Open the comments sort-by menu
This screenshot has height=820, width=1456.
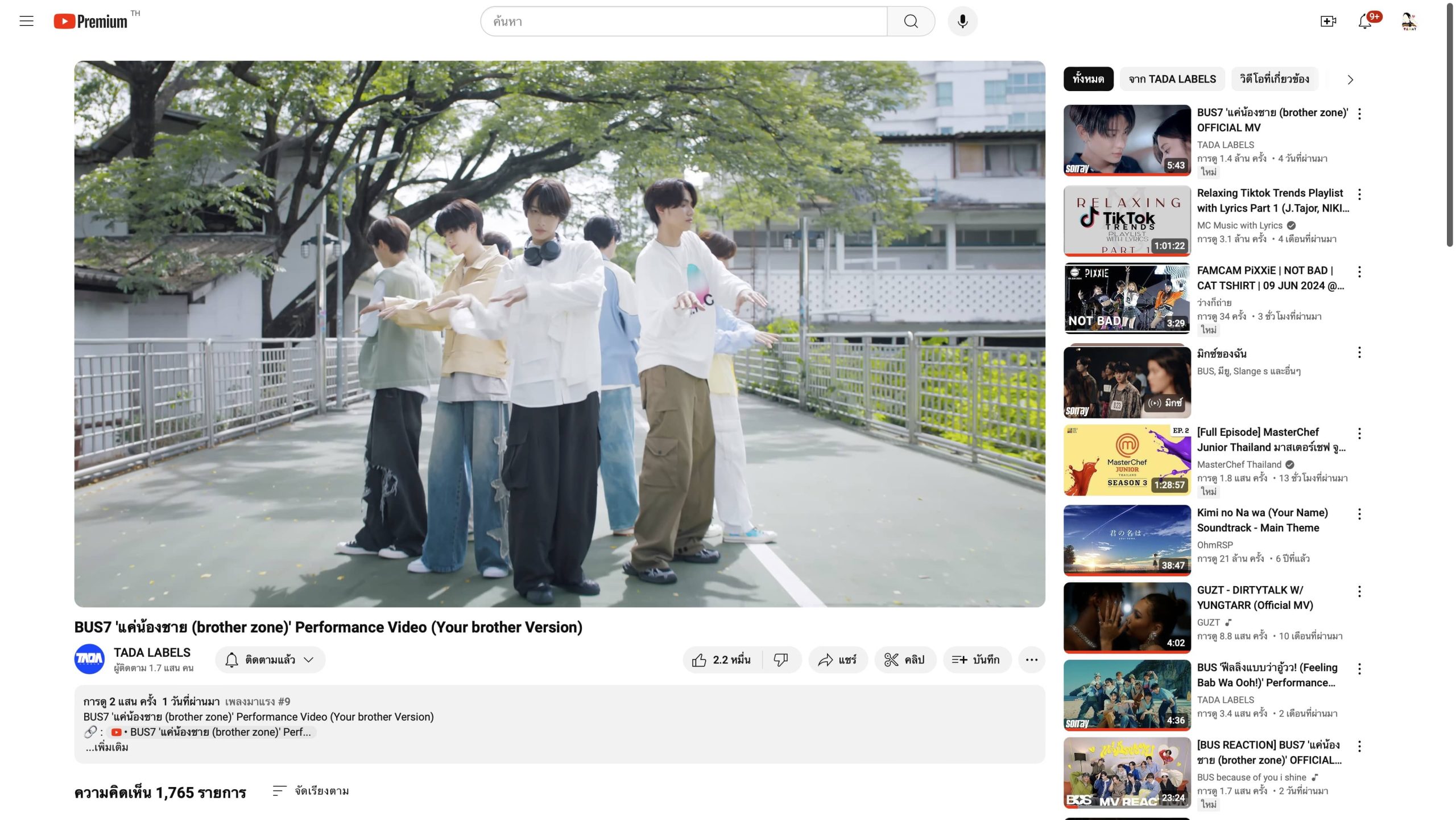(x=311, y=791)
